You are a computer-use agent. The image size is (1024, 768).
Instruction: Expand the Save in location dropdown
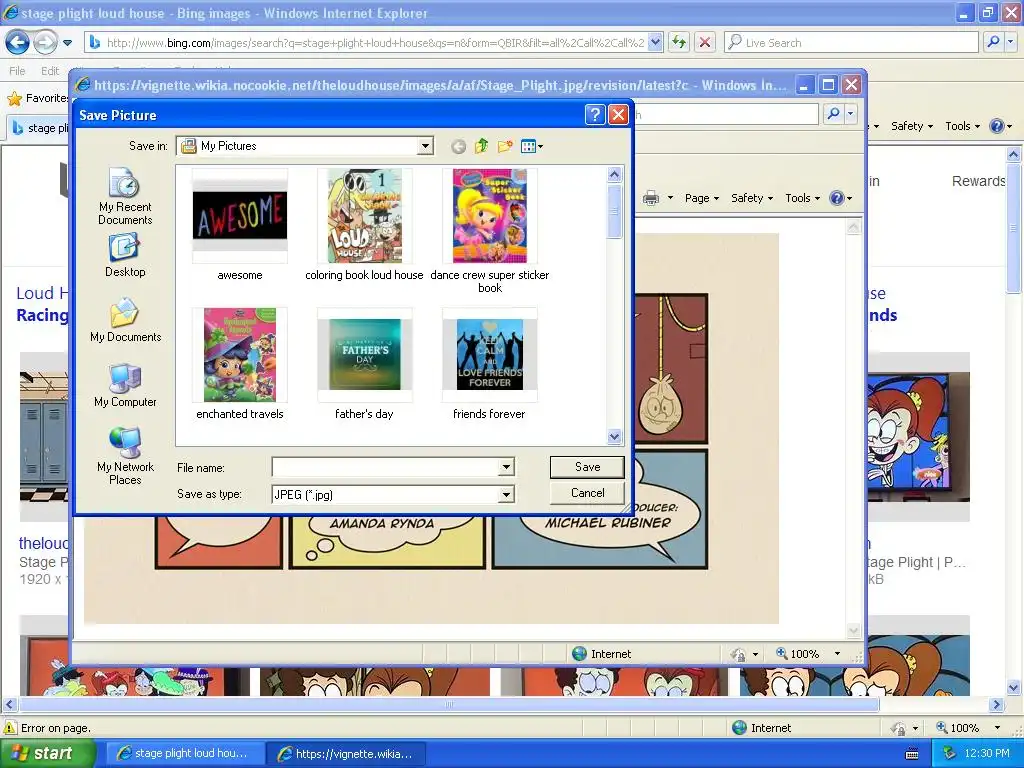click(x=425, y=146)
